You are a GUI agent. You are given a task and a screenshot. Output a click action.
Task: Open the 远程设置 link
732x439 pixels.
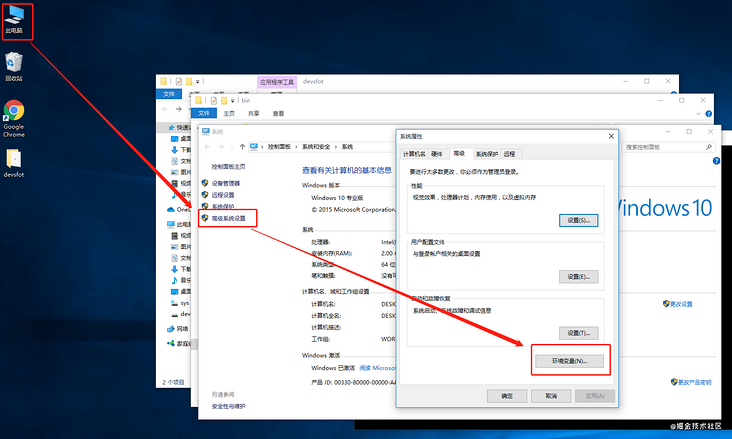coord(223,195)
